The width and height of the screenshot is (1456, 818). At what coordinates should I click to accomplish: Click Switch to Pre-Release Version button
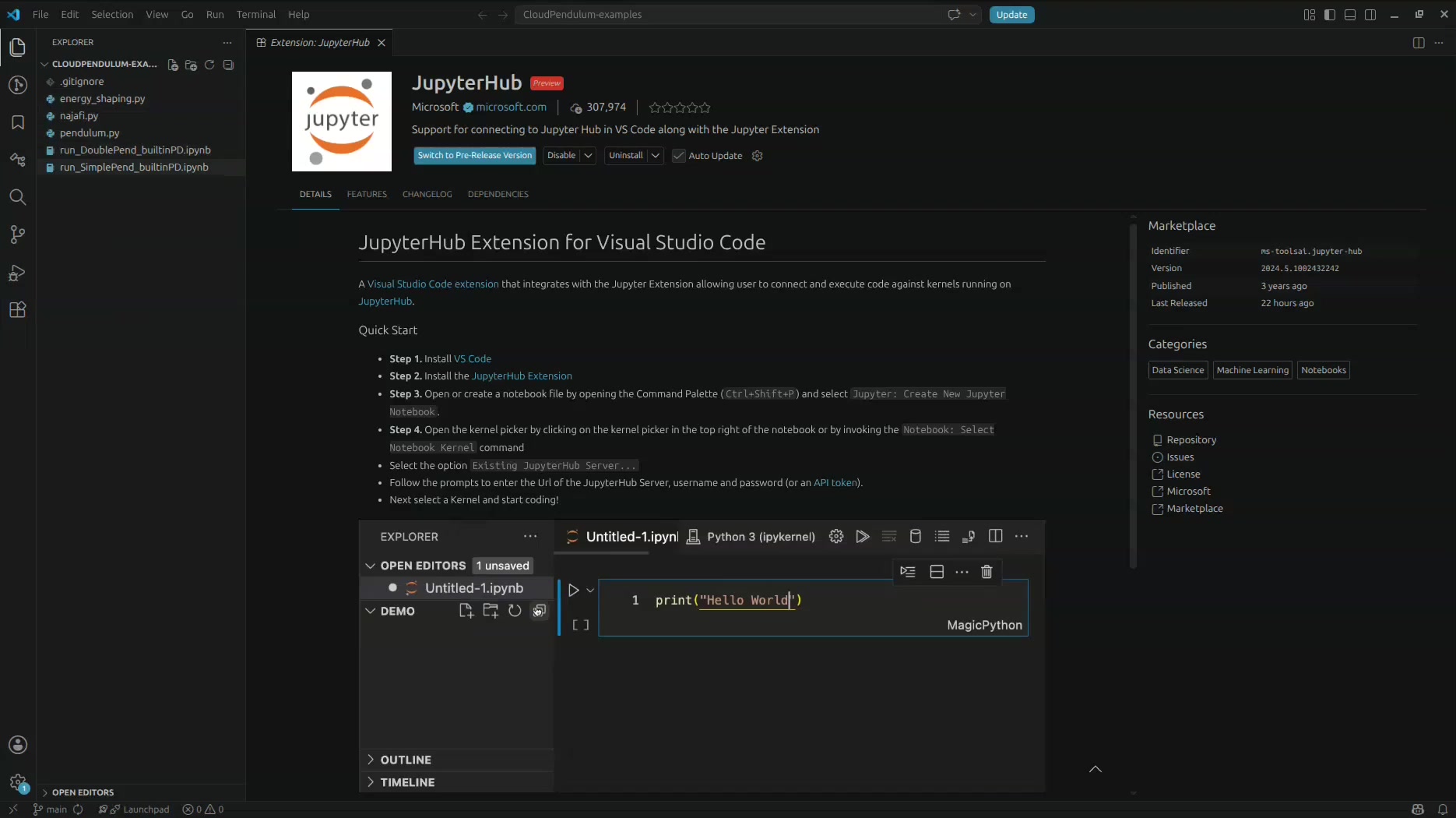coord(475,156)
